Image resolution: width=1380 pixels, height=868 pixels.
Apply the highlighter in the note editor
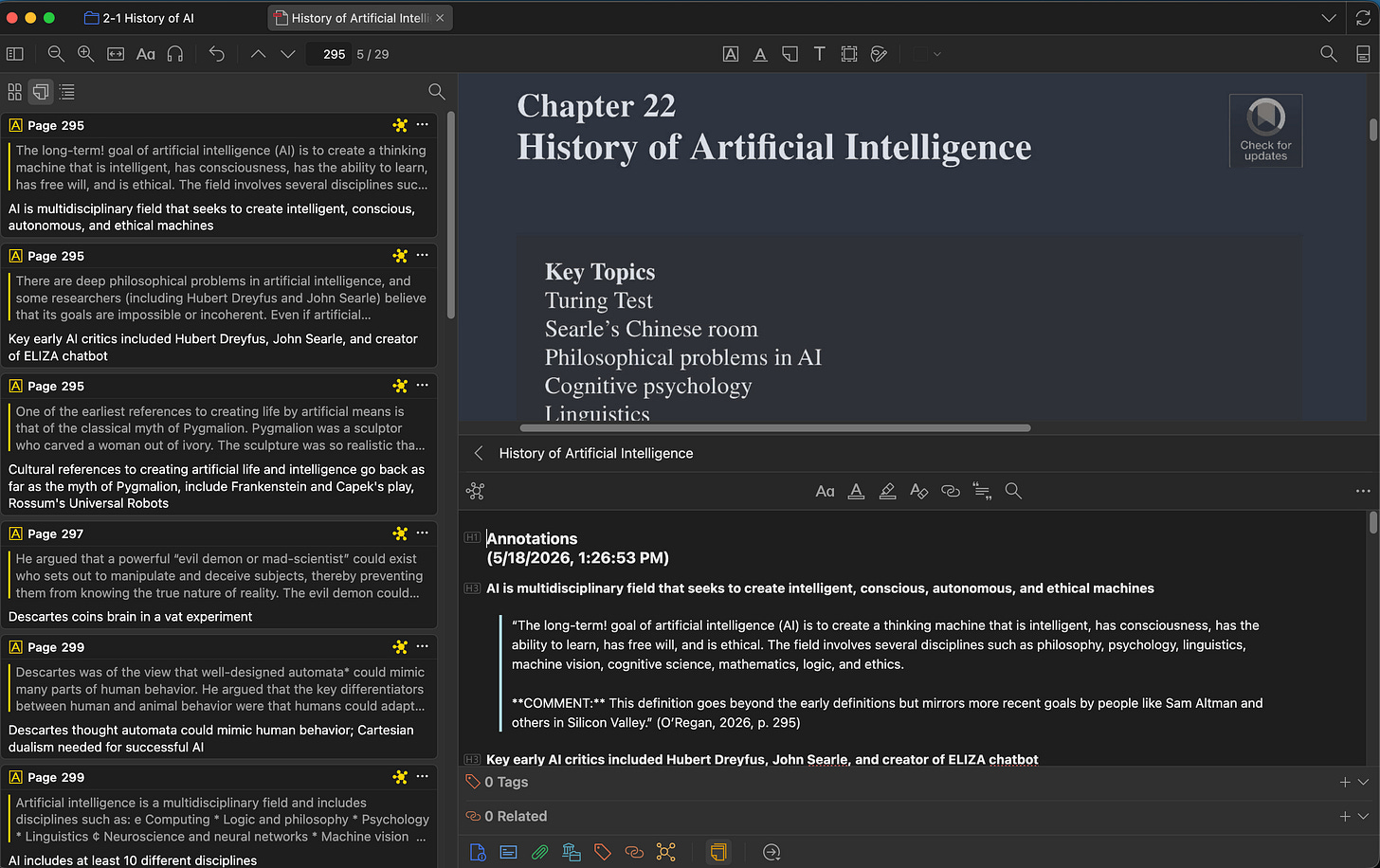pos(887,491)
